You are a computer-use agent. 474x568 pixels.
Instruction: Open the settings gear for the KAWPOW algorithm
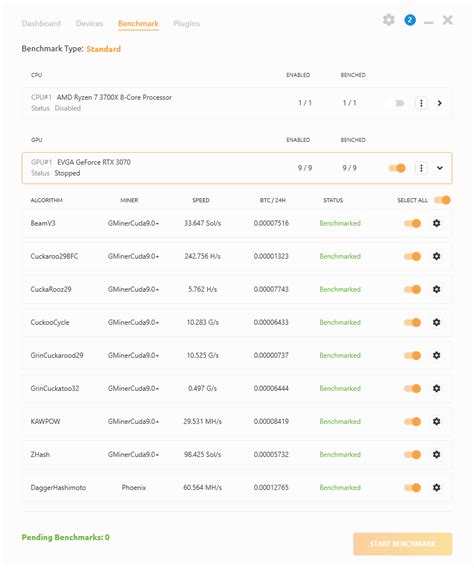click(x=437, y=421)
